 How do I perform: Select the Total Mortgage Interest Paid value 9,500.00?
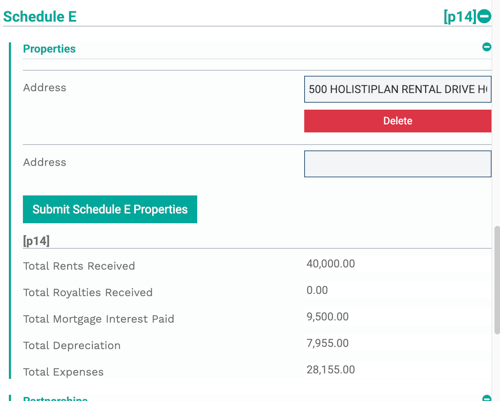[x=328, y=317]
